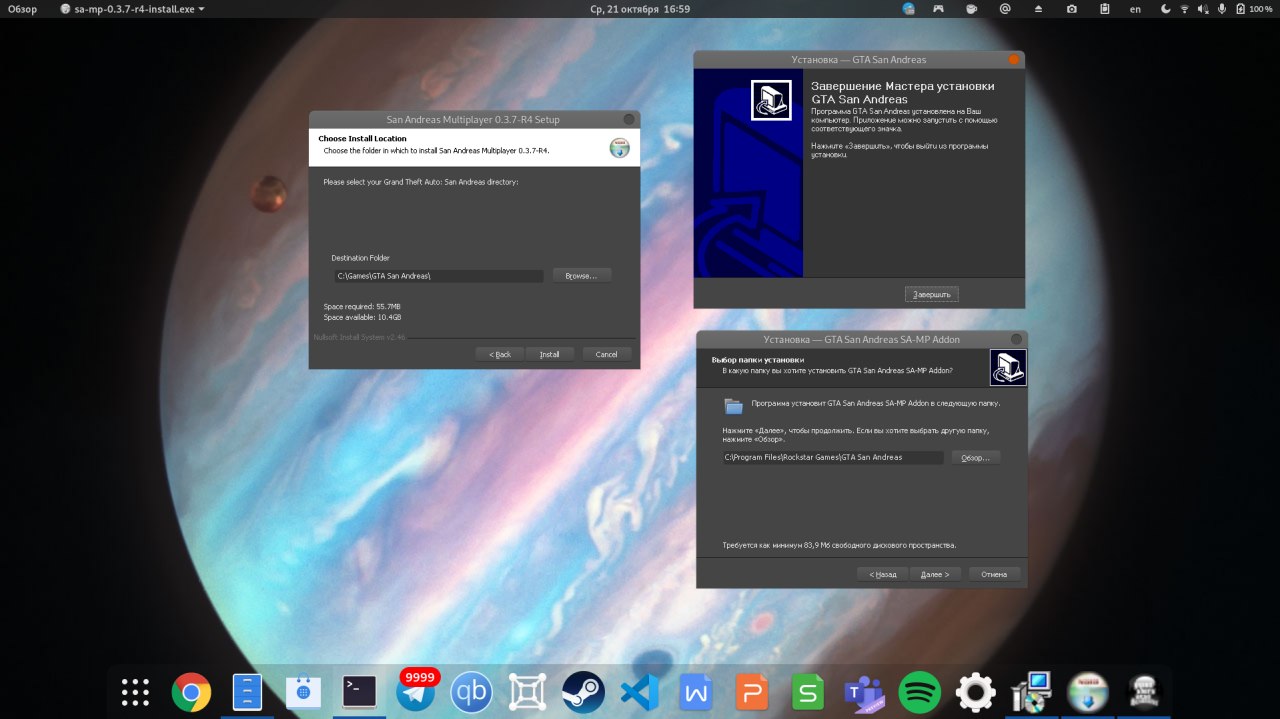This screenshot has width=1280, height=719.
Task: Click the folder icon in SA-MP Addon installer
Action: click(734, 405)
